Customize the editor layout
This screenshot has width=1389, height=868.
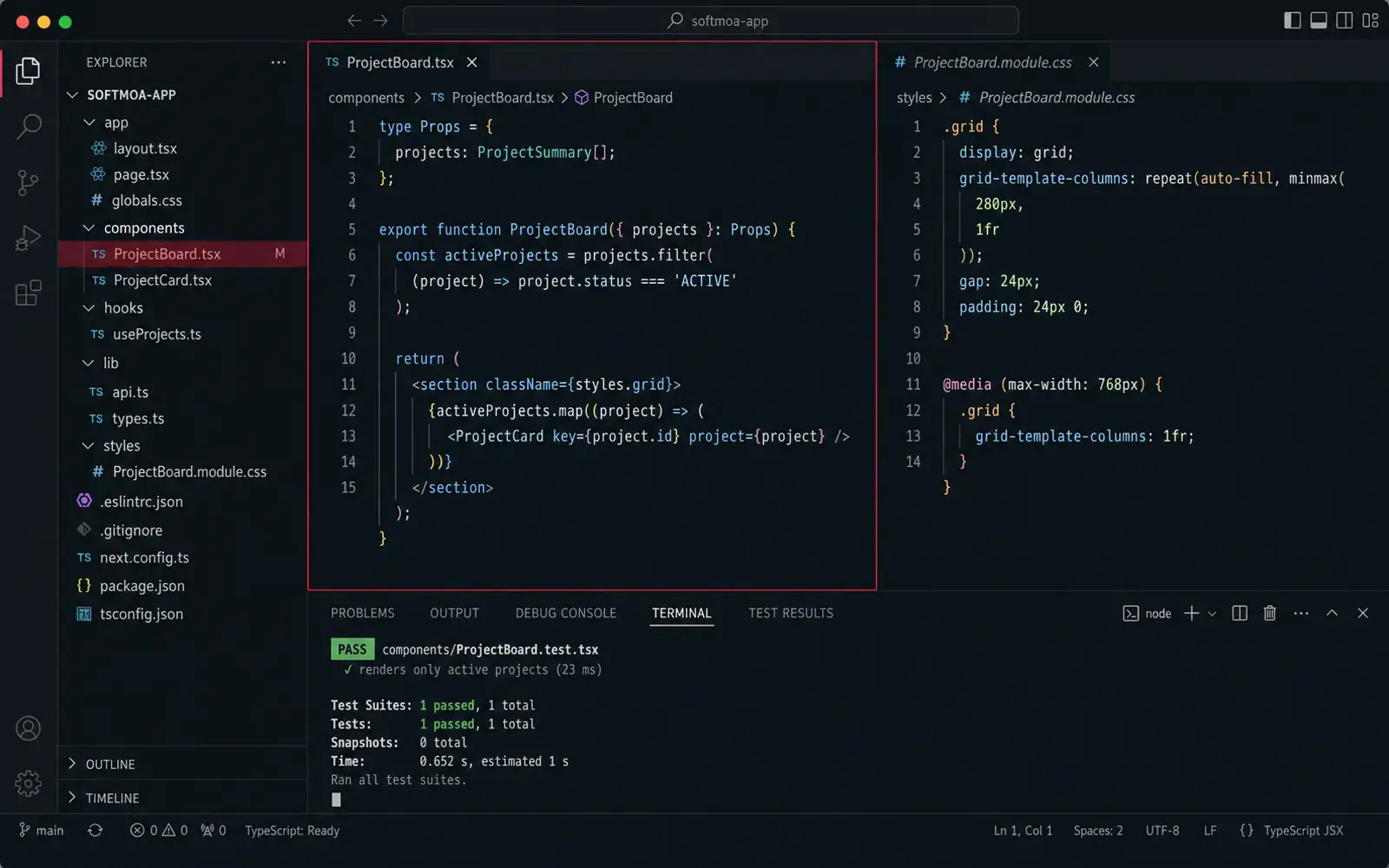pos(1371,21)
